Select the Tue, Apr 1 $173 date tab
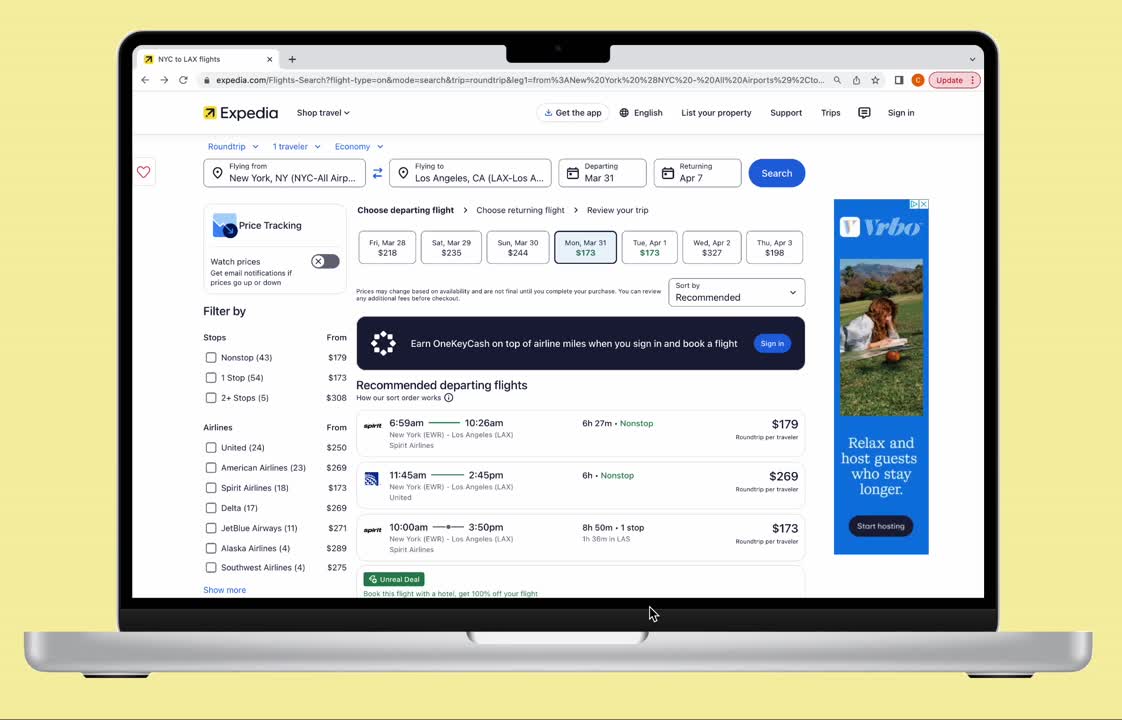 [650, 248]
